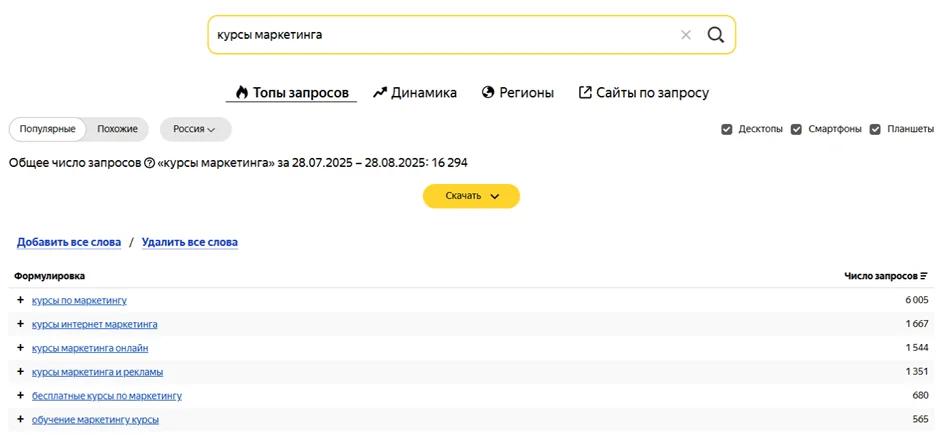Open the Россия region dropdown
This screenshot has height=438, width=941.
tap(195, 129)
